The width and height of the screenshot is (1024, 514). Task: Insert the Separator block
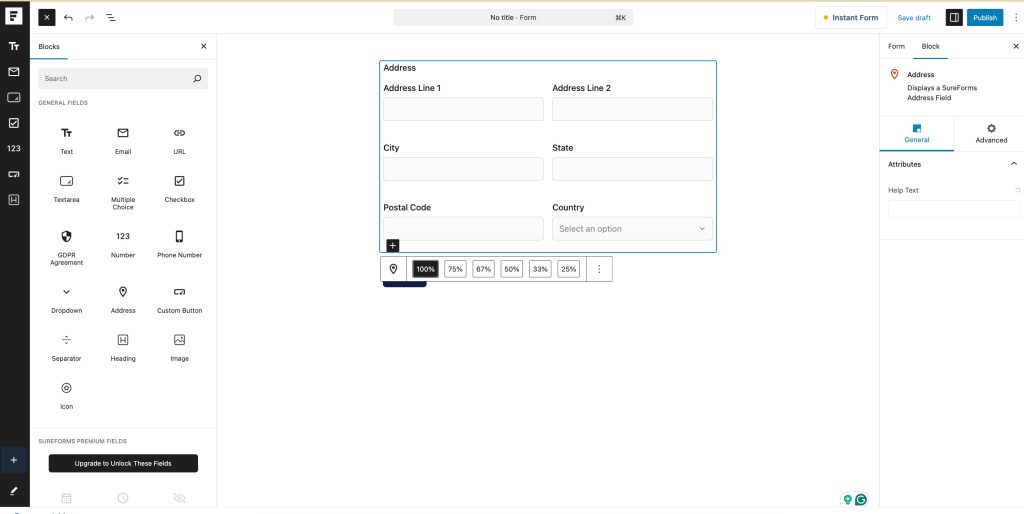(66, 346)
